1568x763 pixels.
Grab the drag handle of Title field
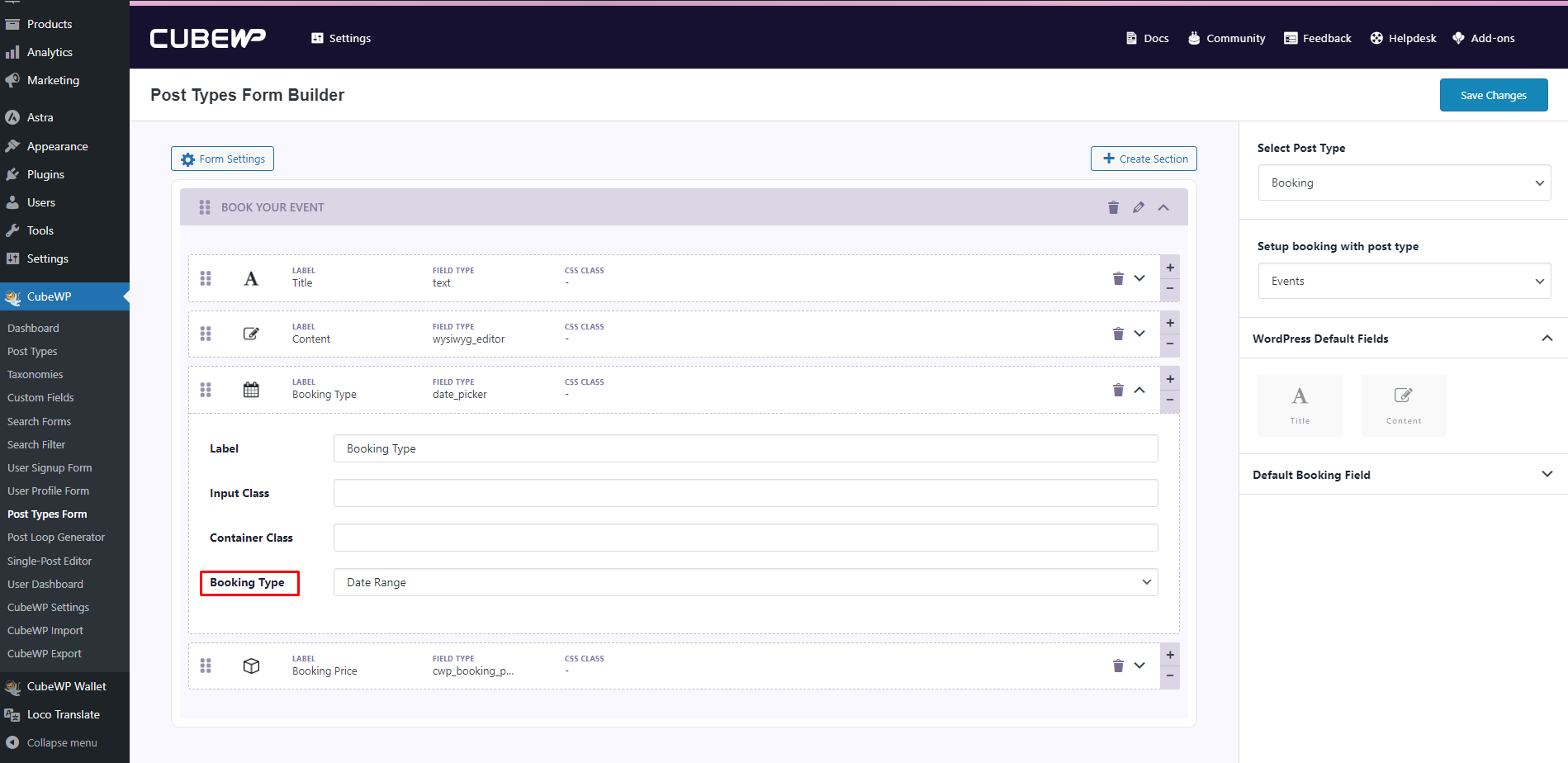click(206, 278)
